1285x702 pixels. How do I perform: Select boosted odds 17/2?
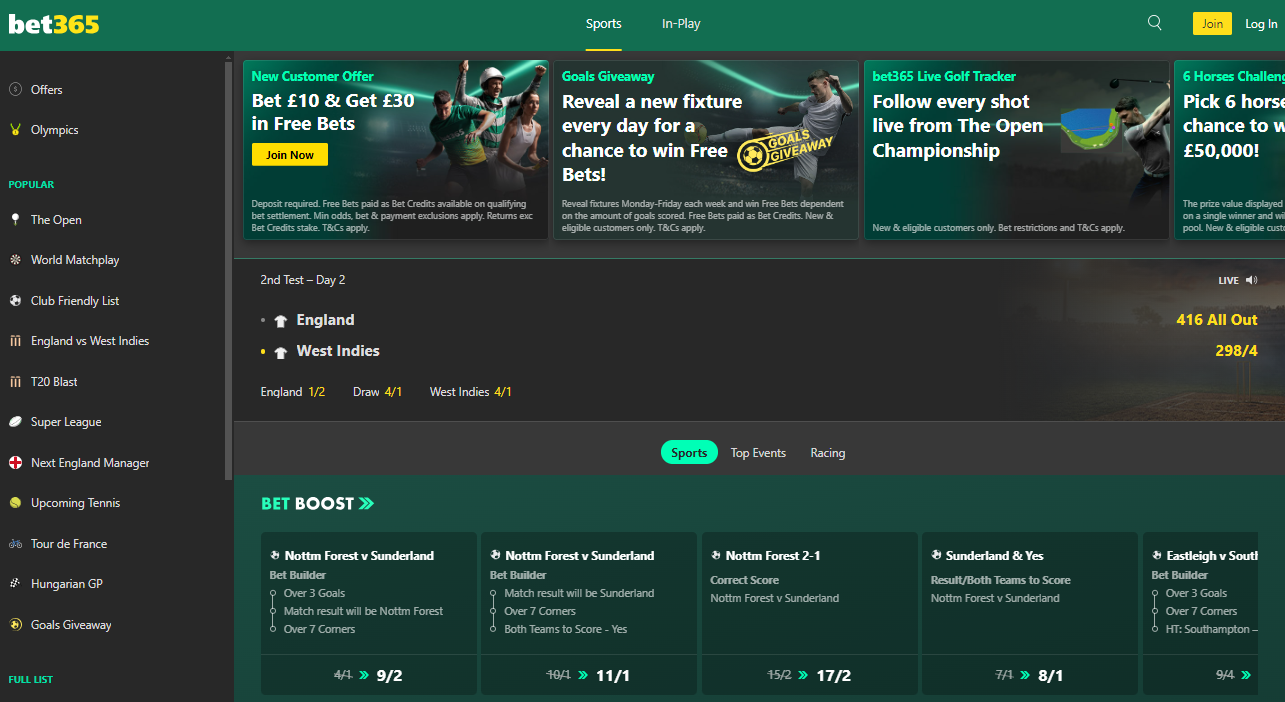[x=834, y=676]
